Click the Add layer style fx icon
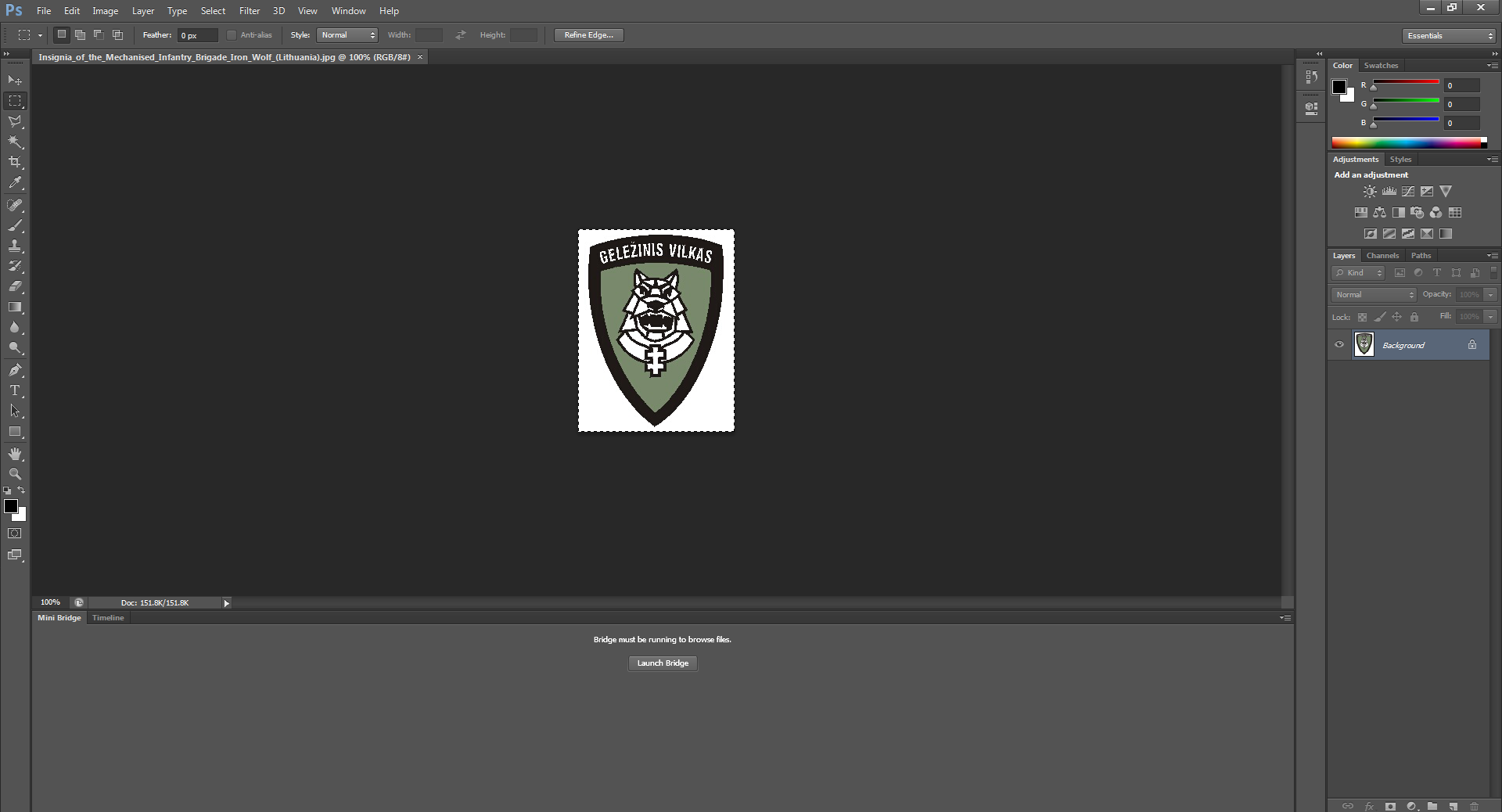1502x812 pixels. coord(1369,806)
